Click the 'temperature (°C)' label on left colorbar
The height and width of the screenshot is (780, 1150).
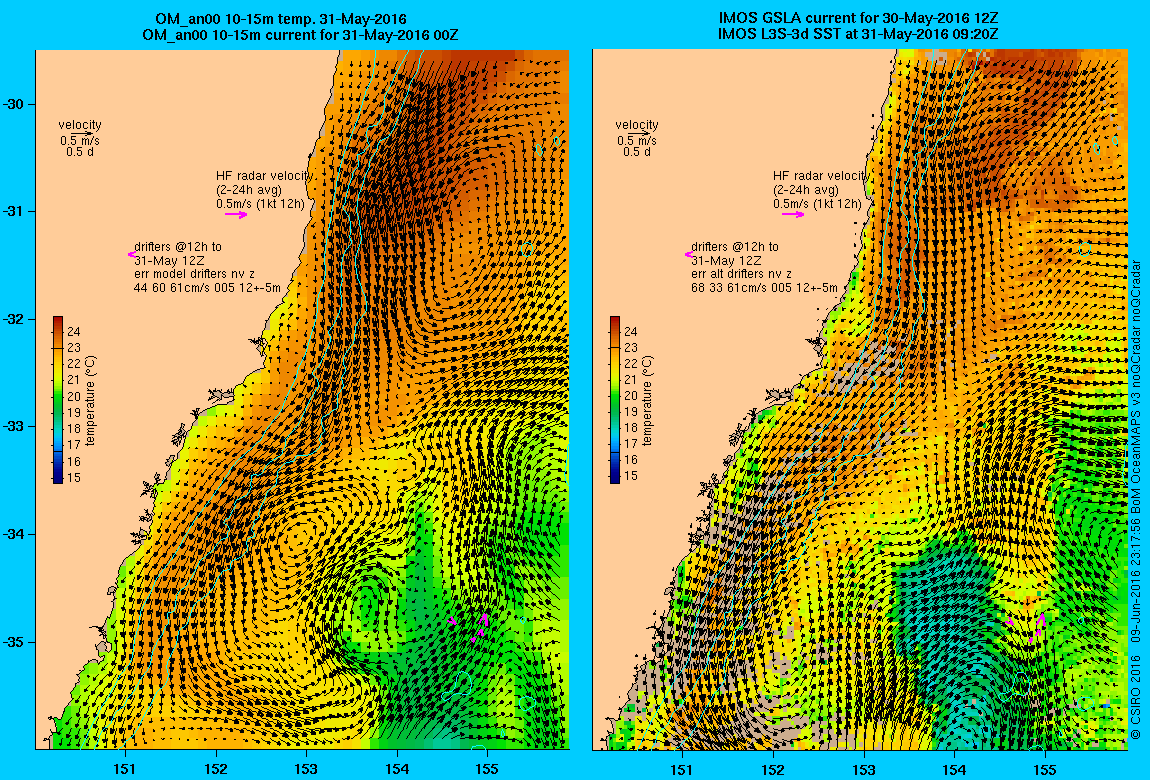point(90,400)
